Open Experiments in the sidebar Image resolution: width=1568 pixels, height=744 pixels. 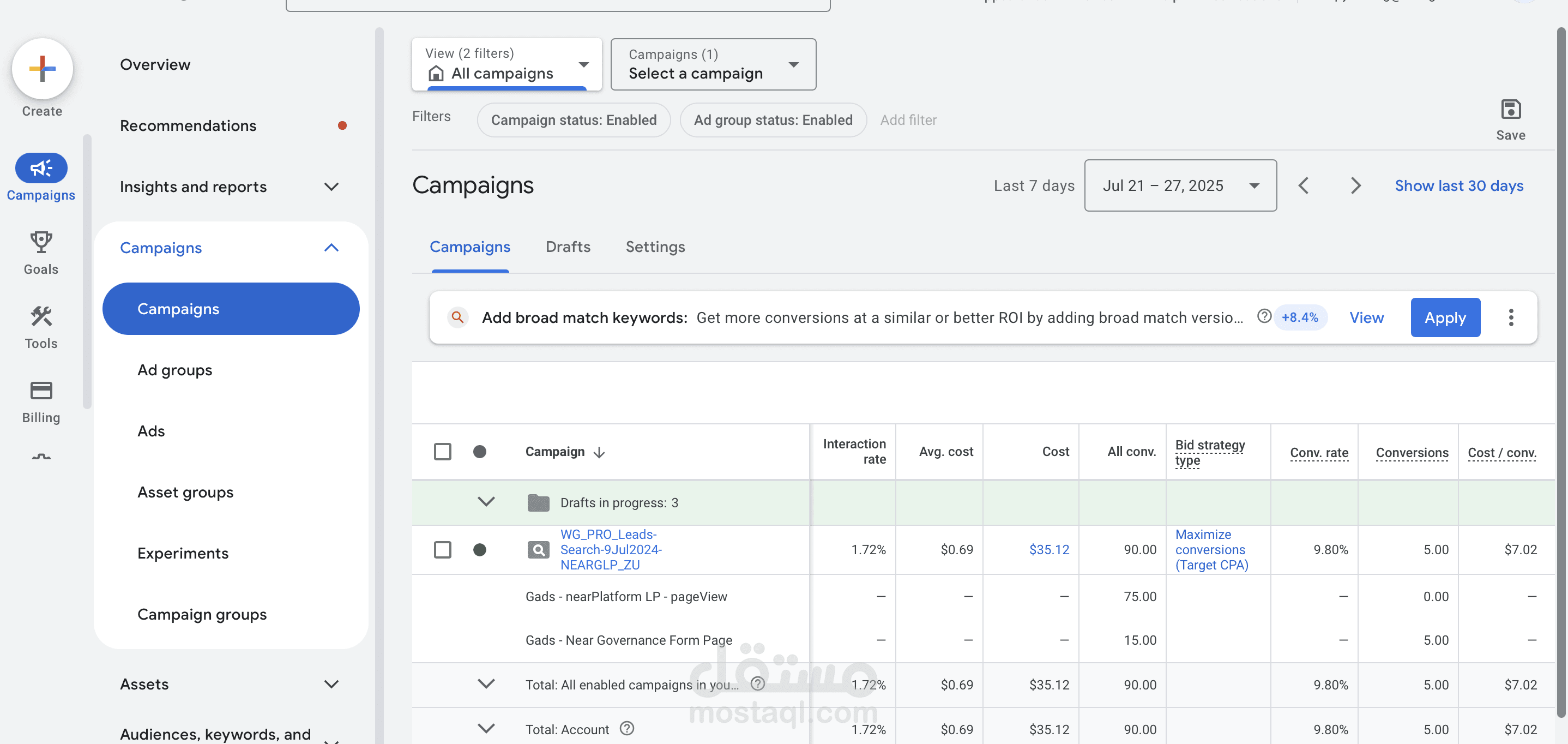(183, 553)
